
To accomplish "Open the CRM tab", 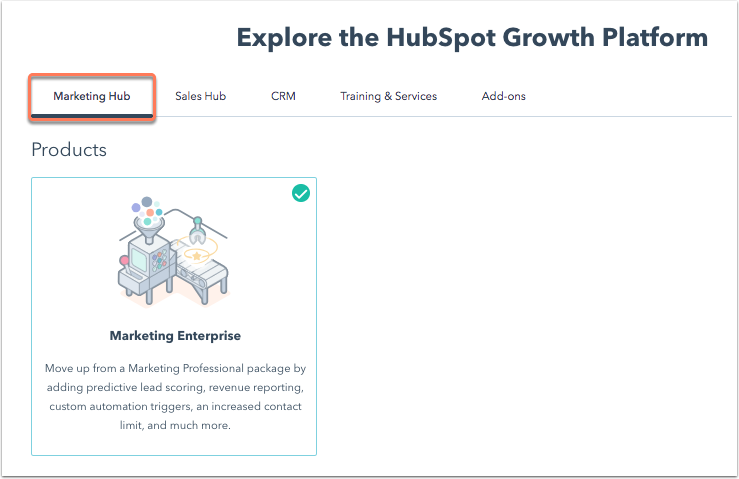I will coord(283,96).
